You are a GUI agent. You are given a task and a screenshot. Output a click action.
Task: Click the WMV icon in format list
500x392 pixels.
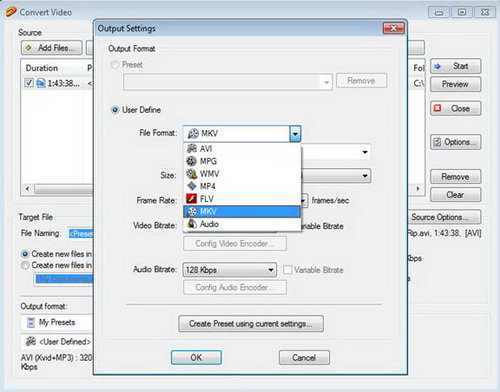coord(191,174)
